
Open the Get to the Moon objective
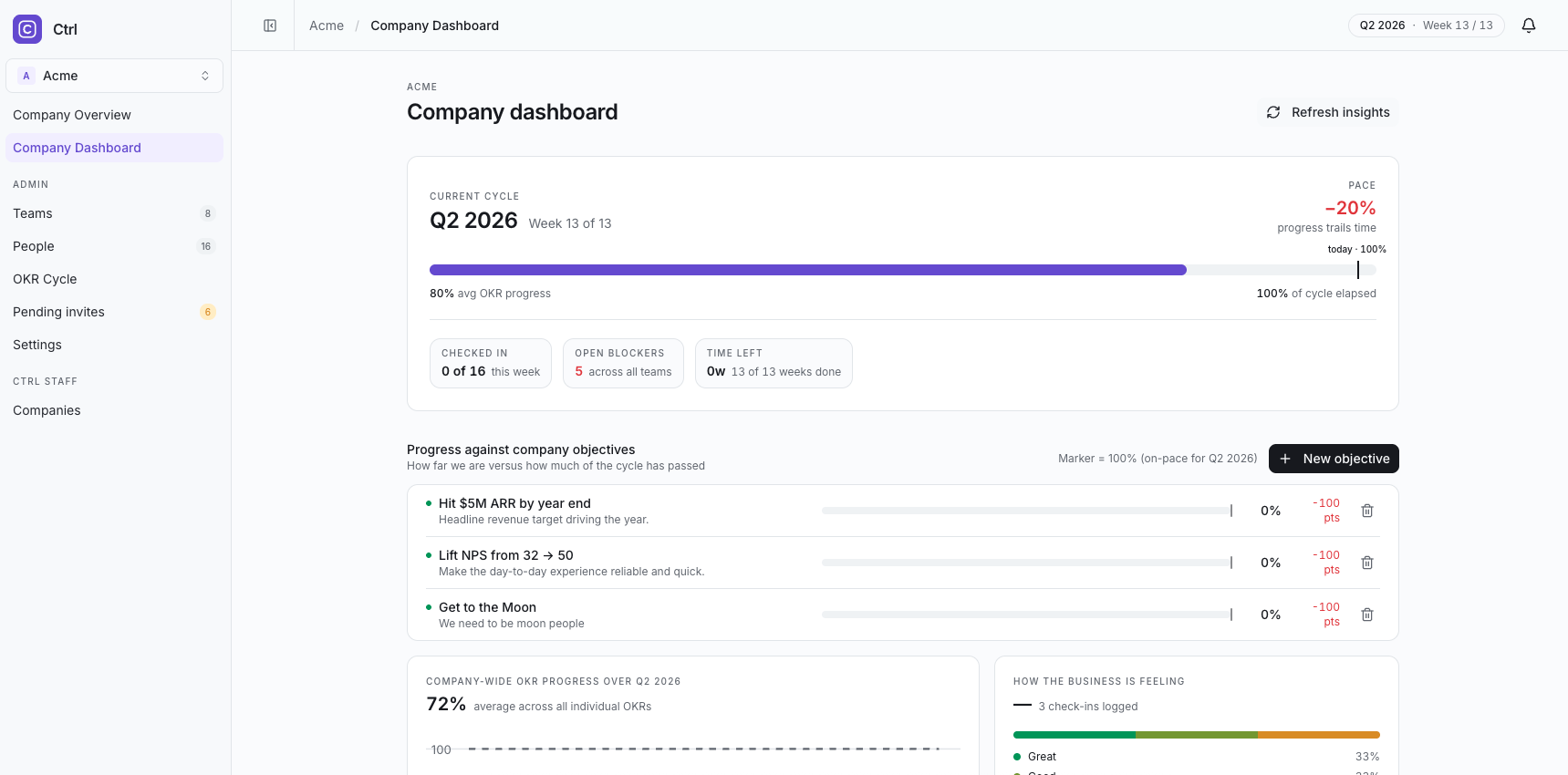pyautogui.click(x=487, y=607)
